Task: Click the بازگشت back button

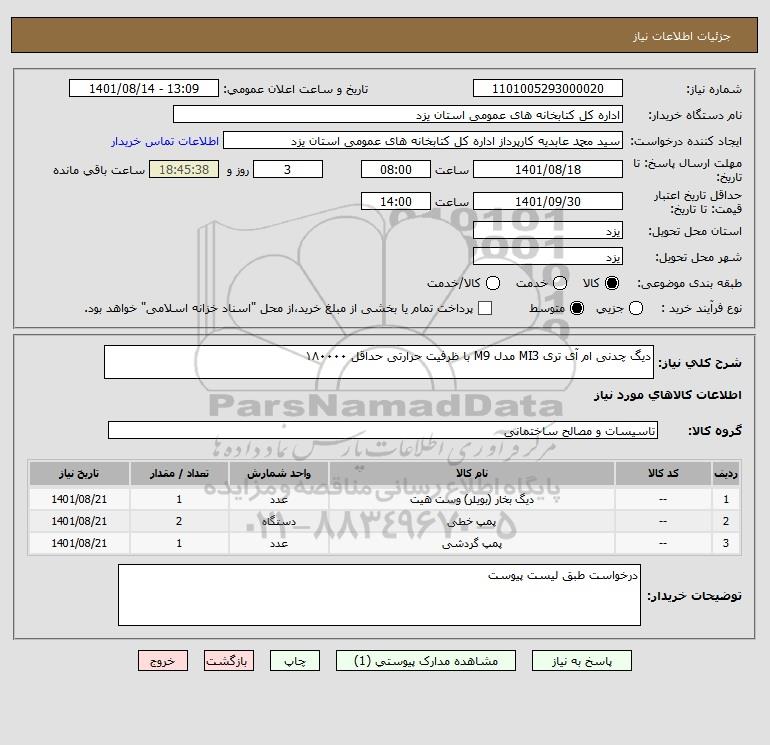Action: 229,661
